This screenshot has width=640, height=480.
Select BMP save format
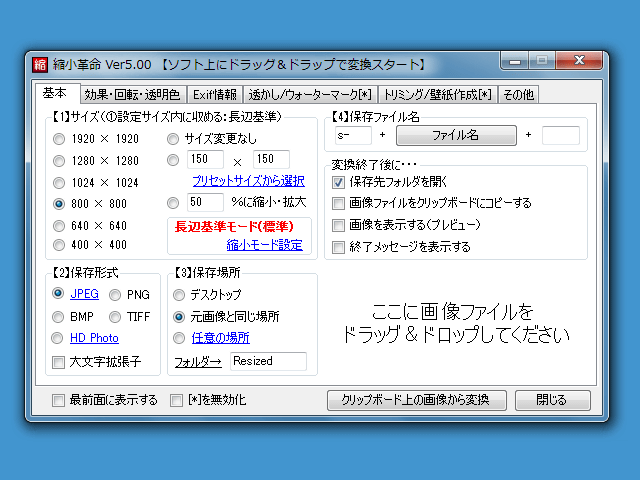[58, 317]
